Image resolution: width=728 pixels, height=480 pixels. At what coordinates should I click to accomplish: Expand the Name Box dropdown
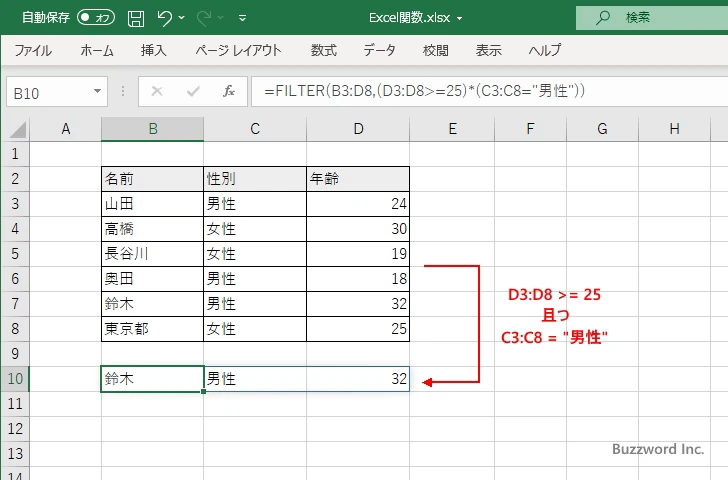97,91
